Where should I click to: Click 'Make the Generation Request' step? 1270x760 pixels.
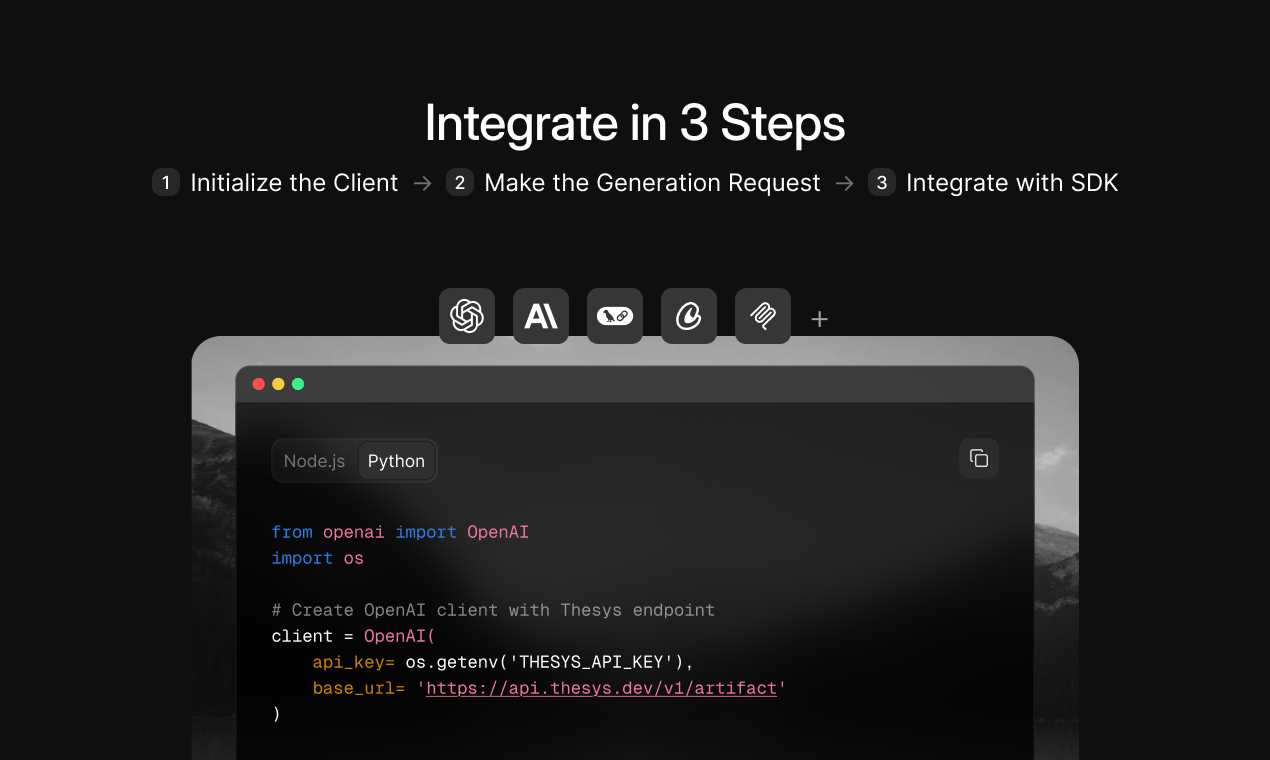(x=651, y=183)
